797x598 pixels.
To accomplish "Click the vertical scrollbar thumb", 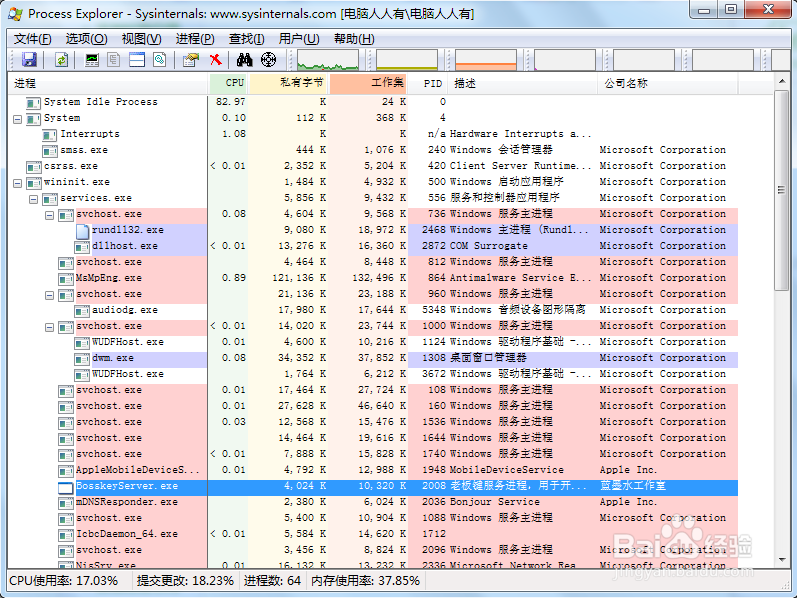I will (x=781, y=191).
